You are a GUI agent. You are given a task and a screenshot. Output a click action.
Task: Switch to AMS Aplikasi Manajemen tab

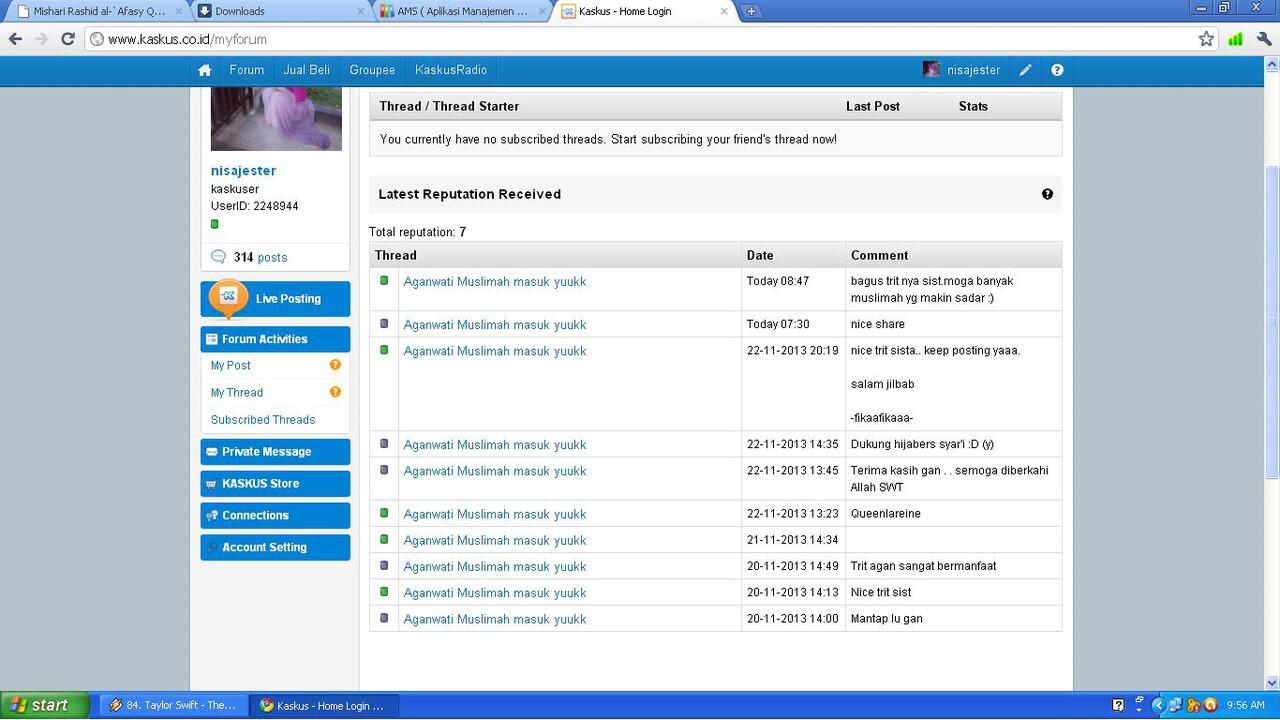(x=460, y=12)
